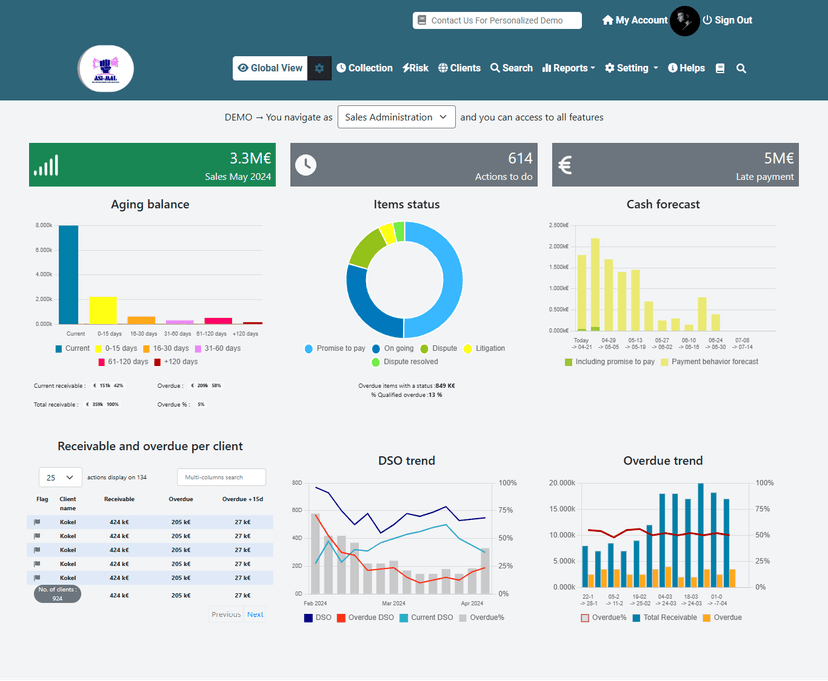The width and height of the screenshot is (828, 681).
Task: Click the +120 days legend color swatch
Action: [158, 361]
